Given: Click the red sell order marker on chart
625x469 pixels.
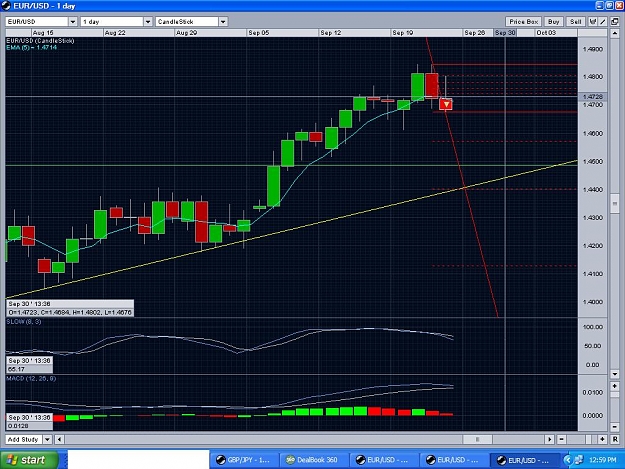Looking at the screenshot, I should pos(446,104).
